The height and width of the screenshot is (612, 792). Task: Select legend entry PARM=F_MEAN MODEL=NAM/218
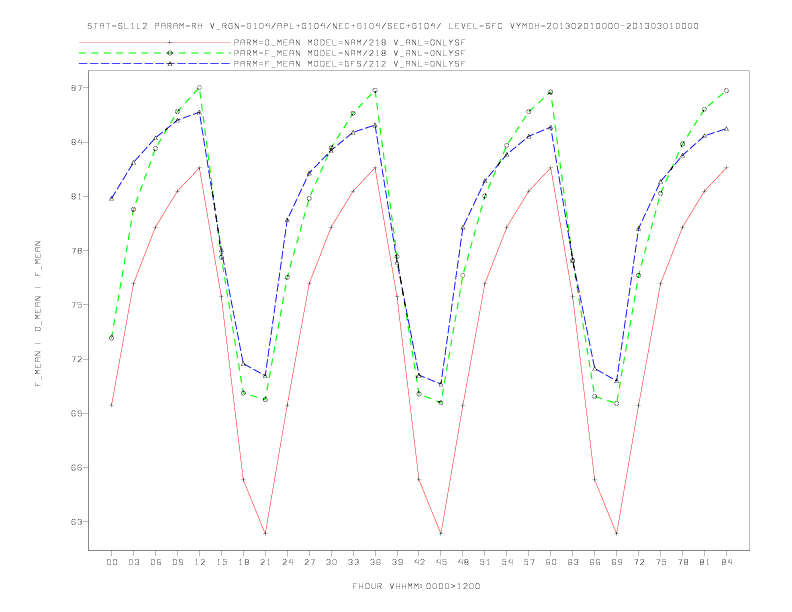click(349, 53)
